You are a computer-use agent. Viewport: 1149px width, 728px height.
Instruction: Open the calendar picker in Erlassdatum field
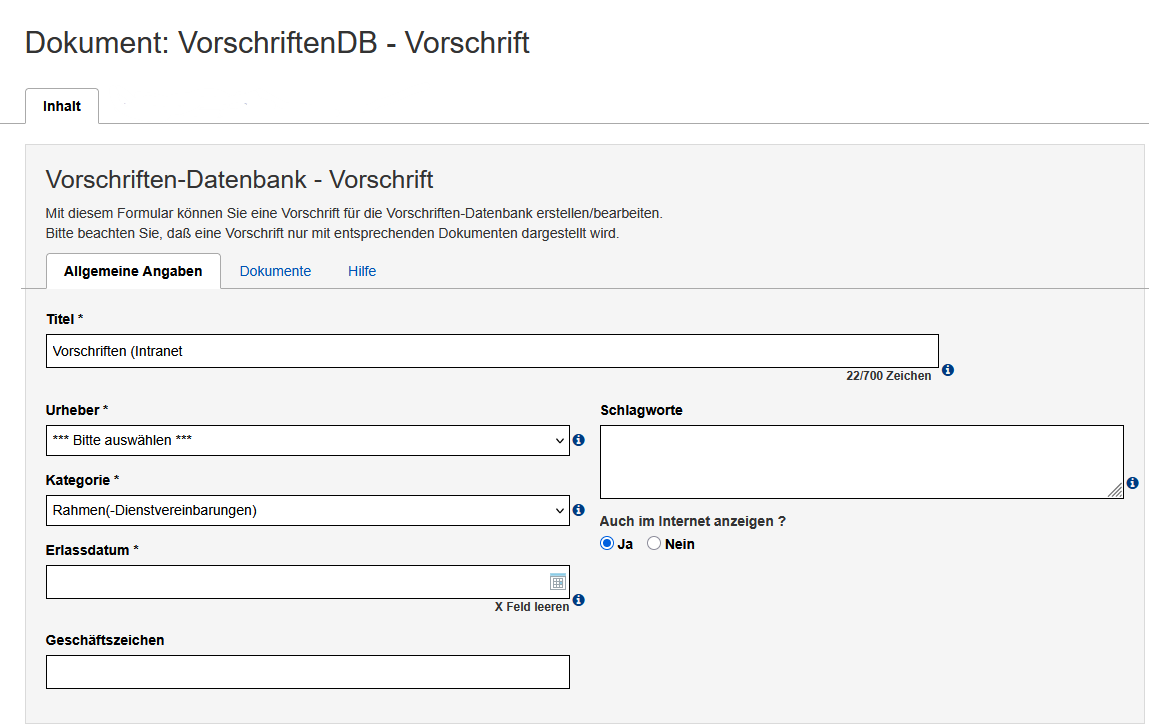tap(557, 582)
